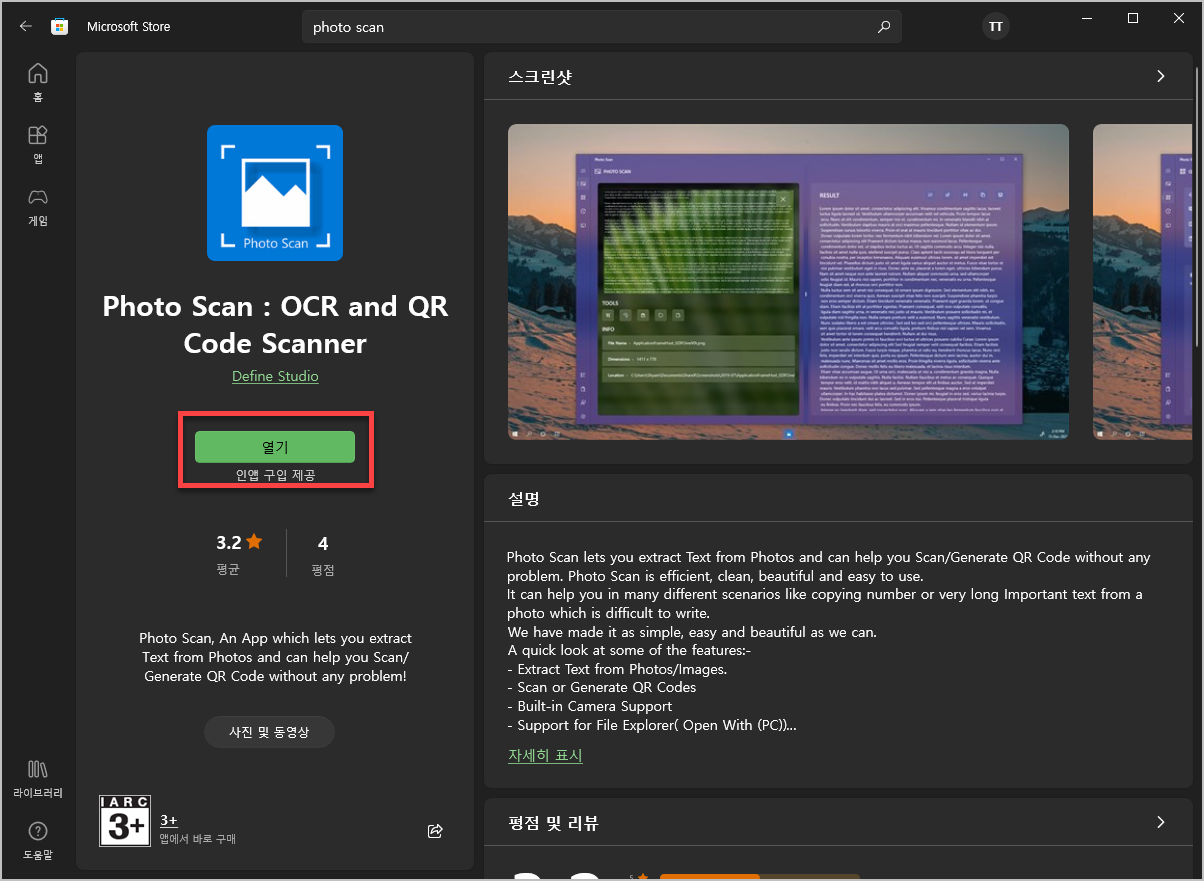
Task: Go to 홈 in the sidebar
Action: [x=38, y=83]
